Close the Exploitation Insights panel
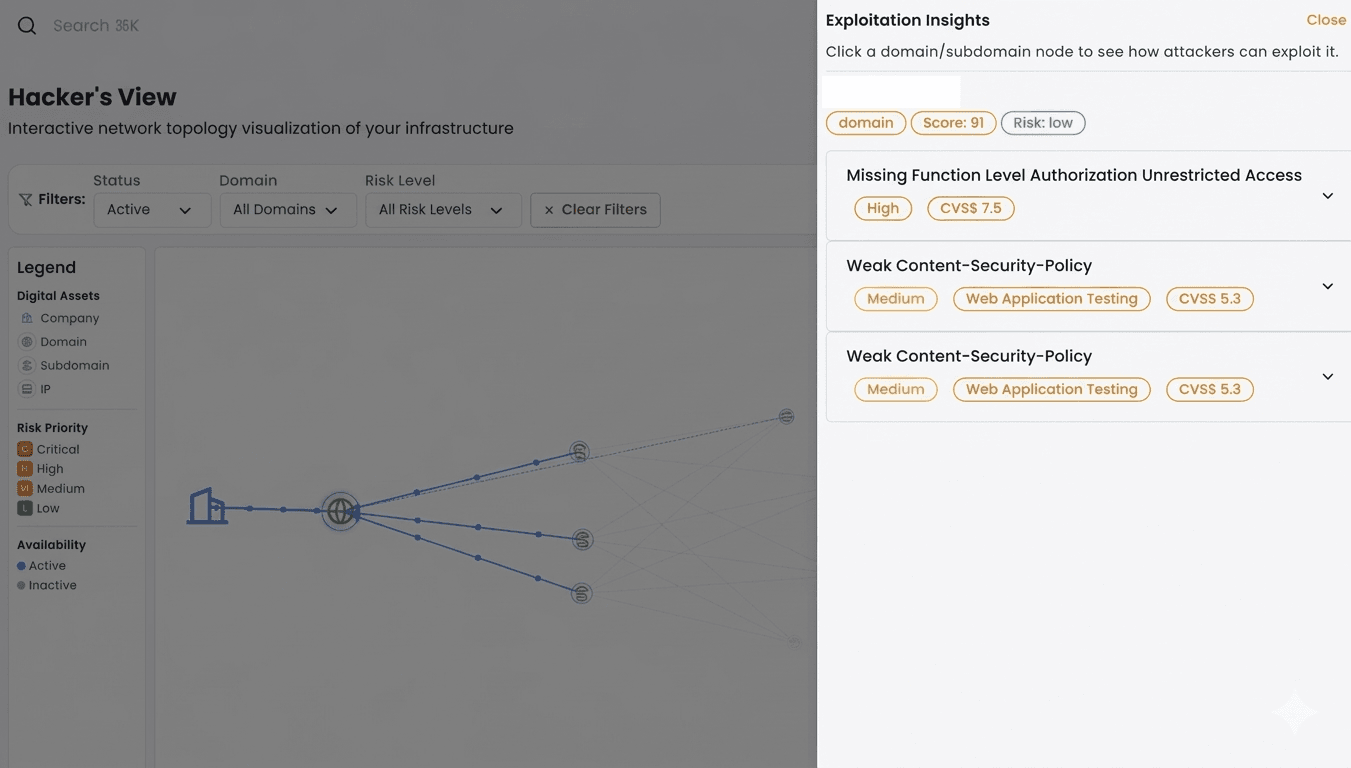Viewport: 1351px width, 768px height. 1325,20
